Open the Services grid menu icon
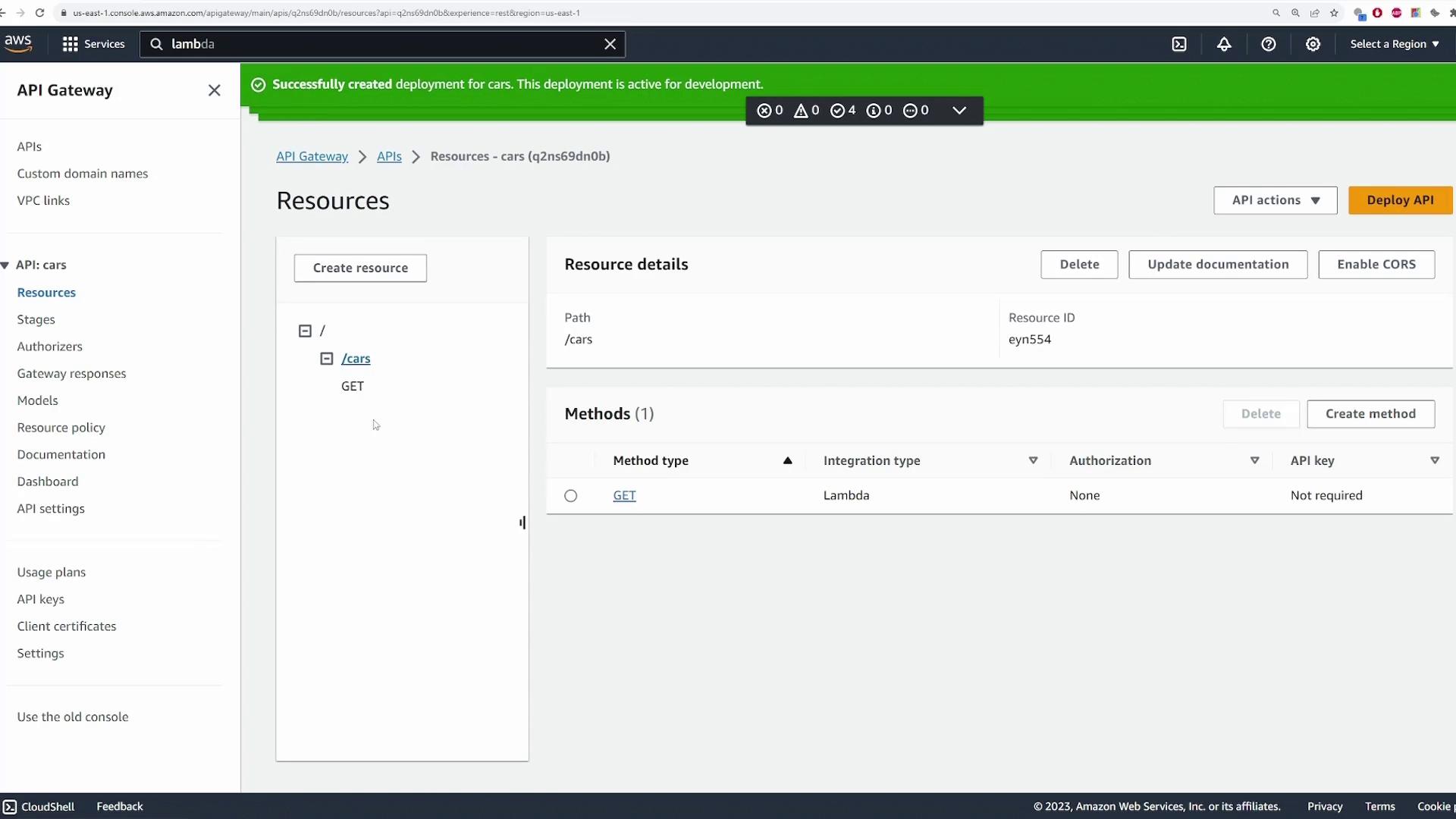 point(71,44)
